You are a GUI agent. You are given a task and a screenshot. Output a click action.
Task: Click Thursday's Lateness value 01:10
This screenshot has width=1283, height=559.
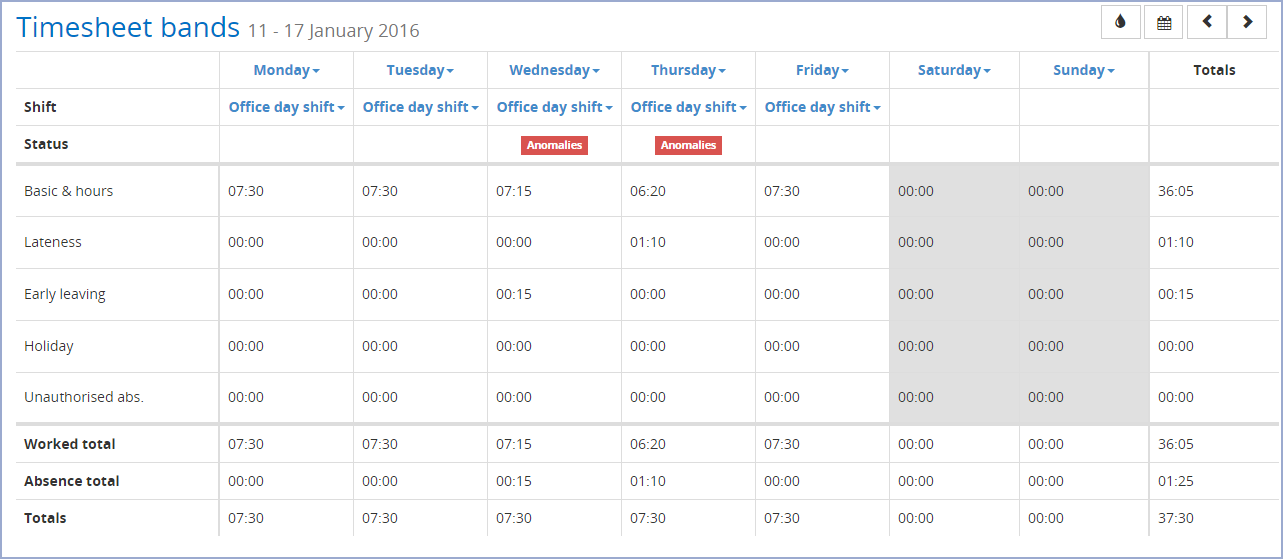coord(648,242)
